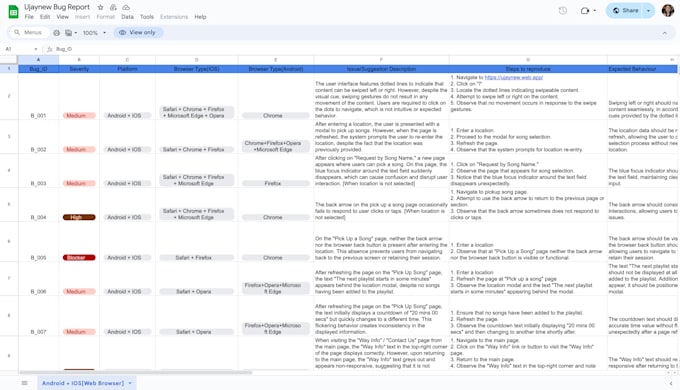Select column F header

click(x=381, y=60)
